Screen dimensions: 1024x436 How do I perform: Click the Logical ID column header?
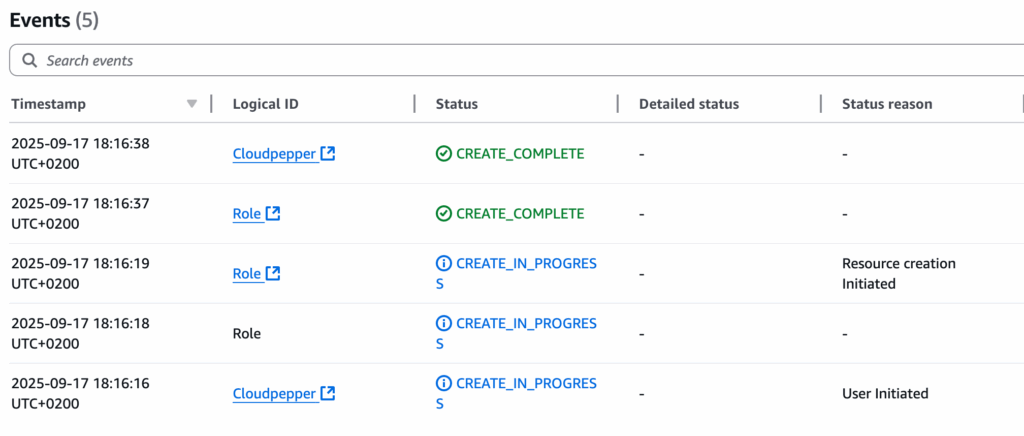click(x=266, y=104)
